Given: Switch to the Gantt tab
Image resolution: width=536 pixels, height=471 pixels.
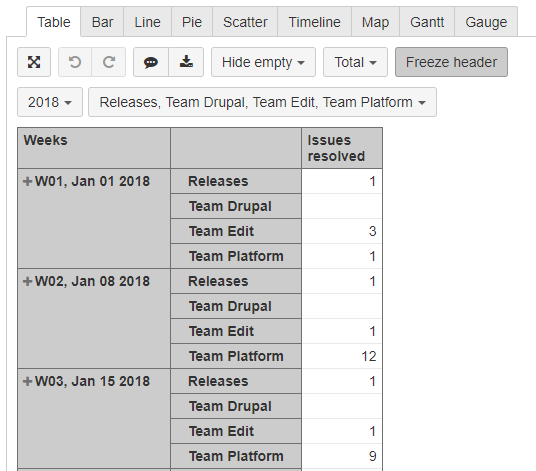Looking at the screenshot, I should pos(427,22).
